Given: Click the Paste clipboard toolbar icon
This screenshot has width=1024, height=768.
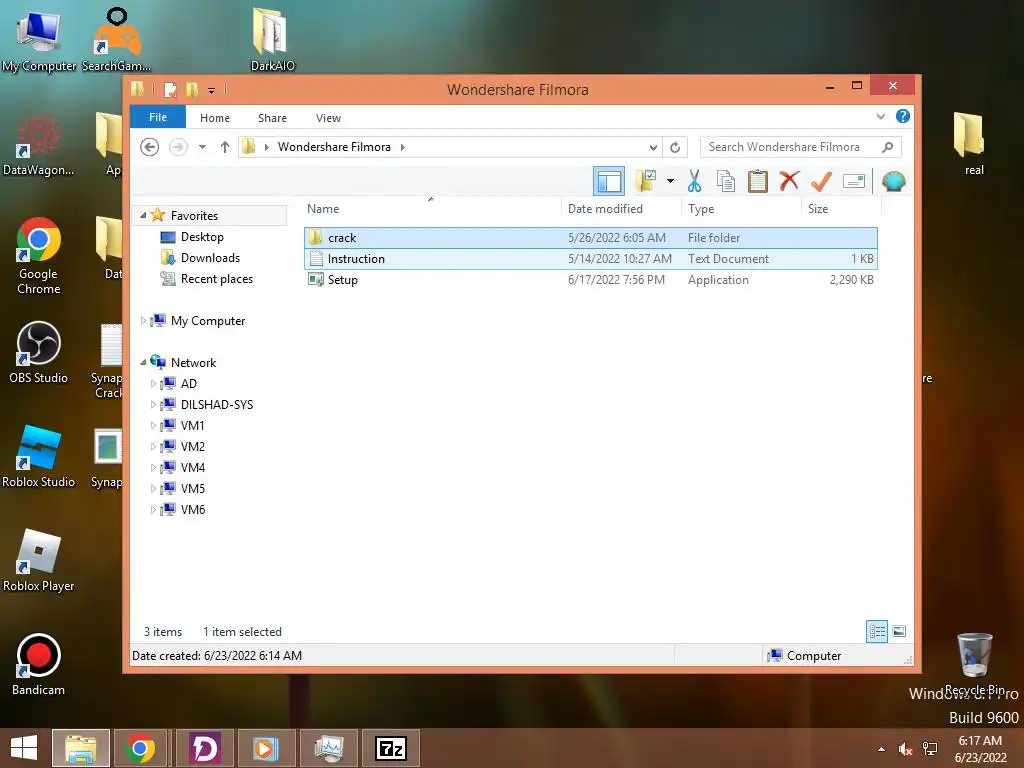Looking at the screenshot, I should (x=758, y=181).
